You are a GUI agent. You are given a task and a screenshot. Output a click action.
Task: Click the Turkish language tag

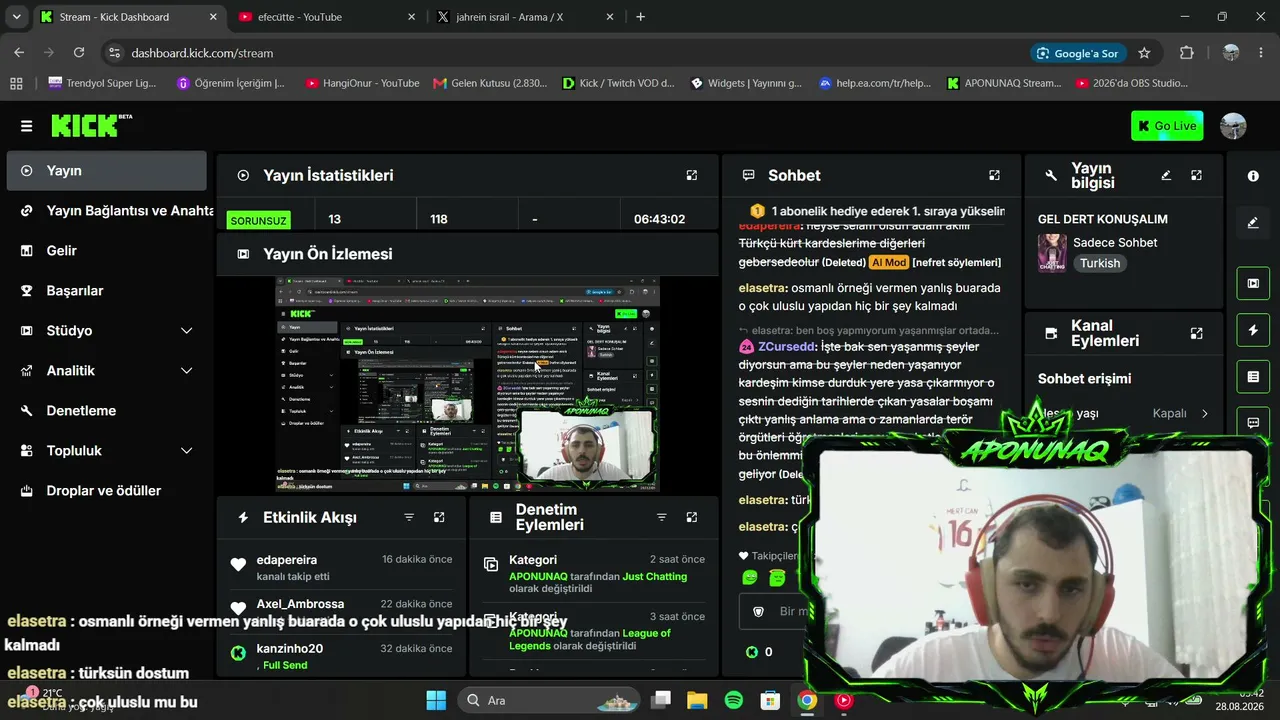coord(1099,263)
